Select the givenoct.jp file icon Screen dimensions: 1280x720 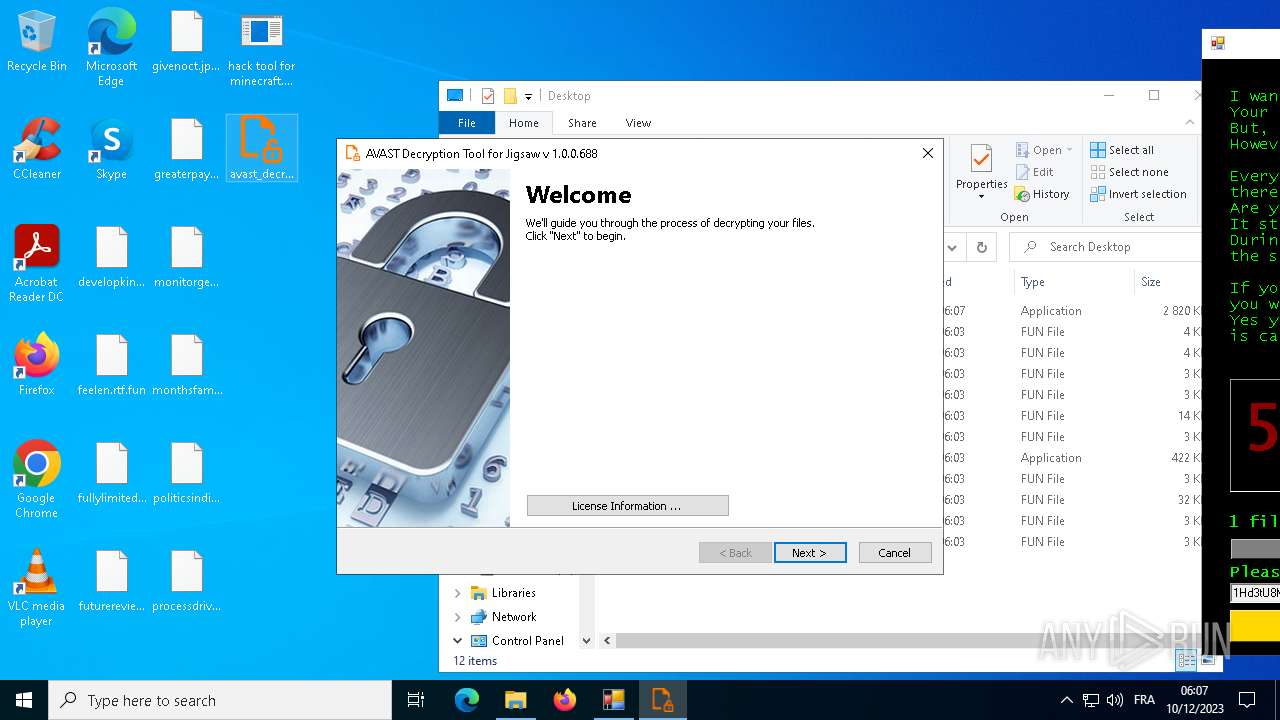point(186,42)
